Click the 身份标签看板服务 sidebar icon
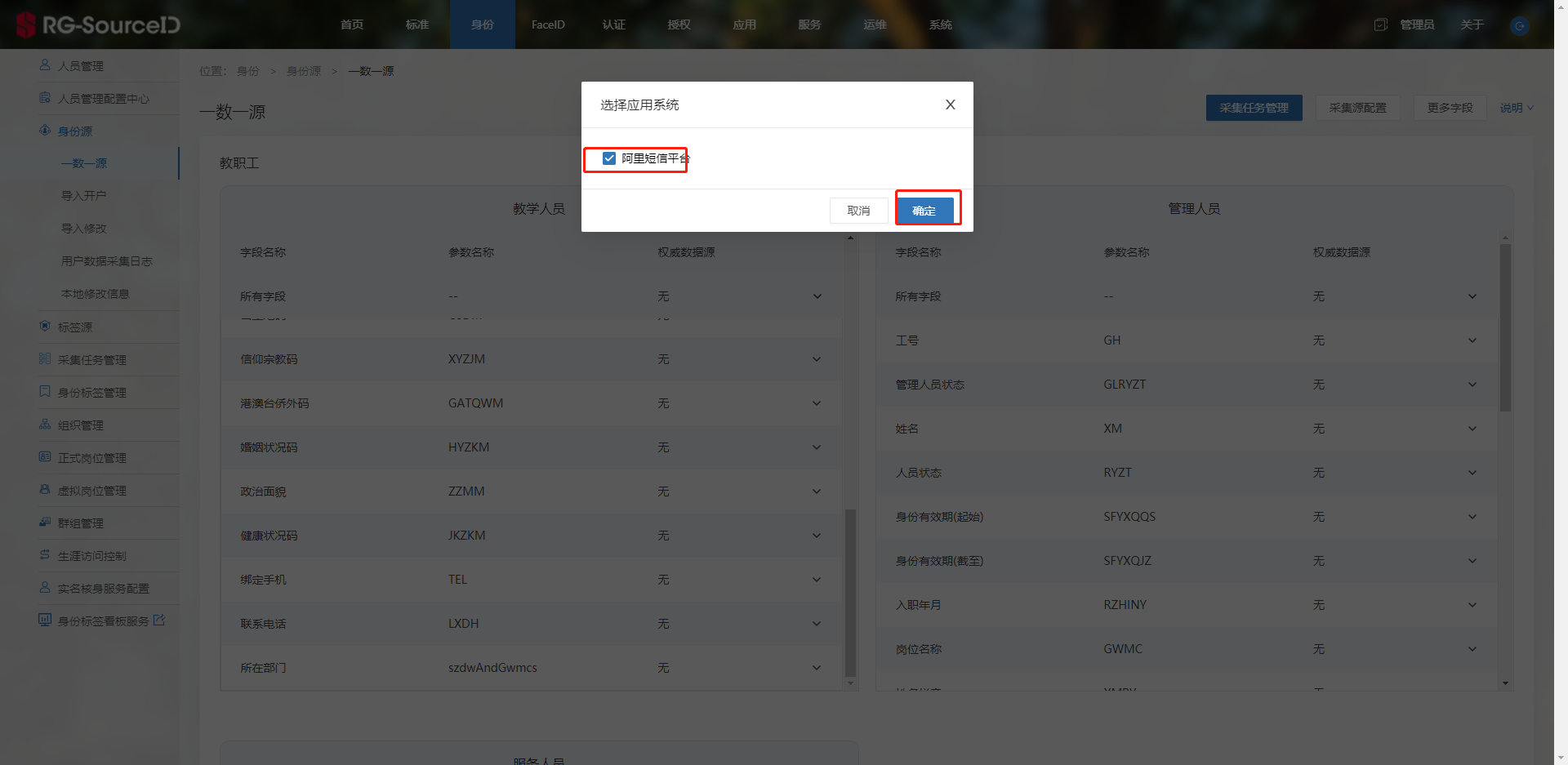The height and width of the screenshot is (765, 1568). [x=45, y=620]
